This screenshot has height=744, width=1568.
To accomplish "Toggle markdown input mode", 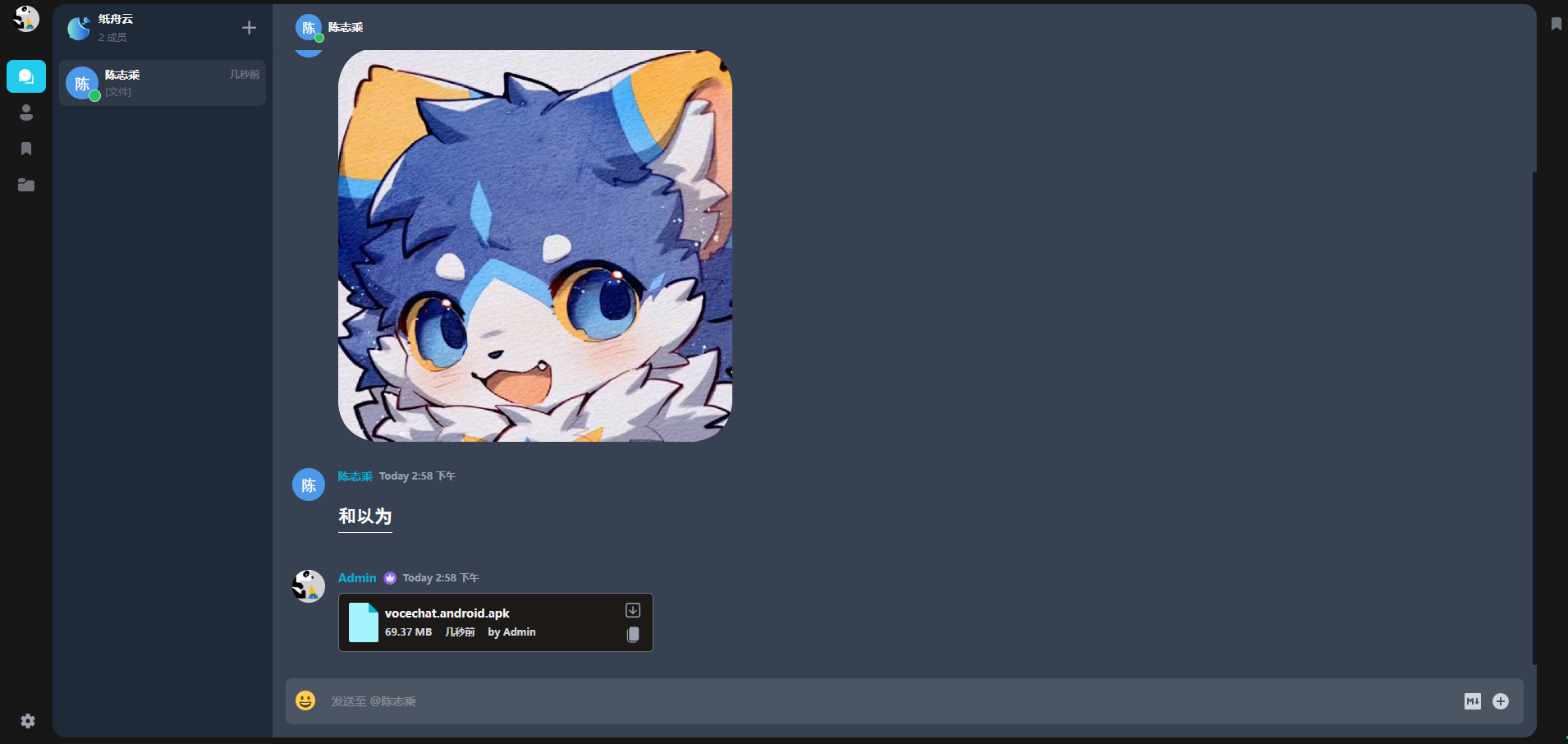I will point(1473,701).
